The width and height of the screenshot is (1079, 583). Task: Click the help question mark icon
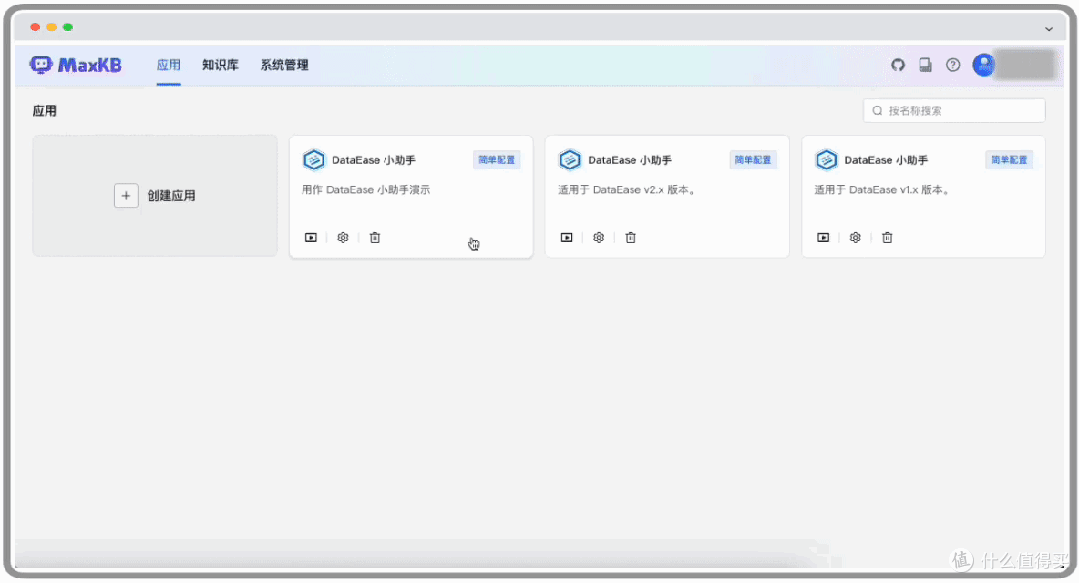coord(953,65)
